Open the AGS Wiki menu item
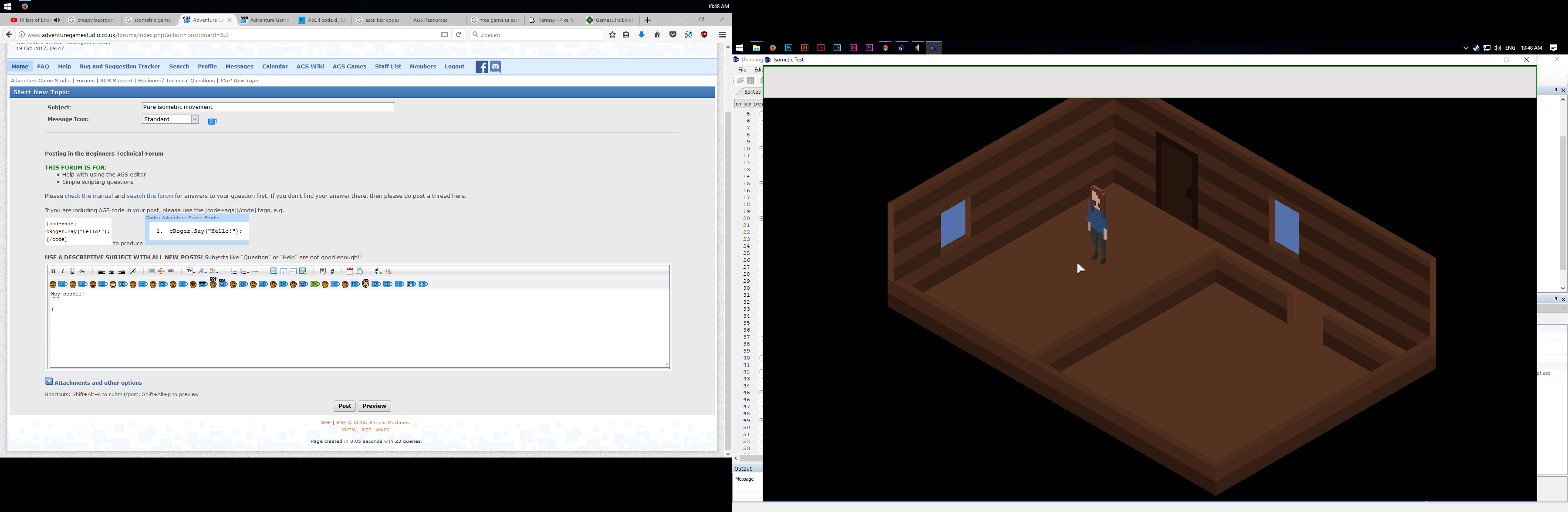1568x512 pixels. pyautogui.click(x=310, y=66)
